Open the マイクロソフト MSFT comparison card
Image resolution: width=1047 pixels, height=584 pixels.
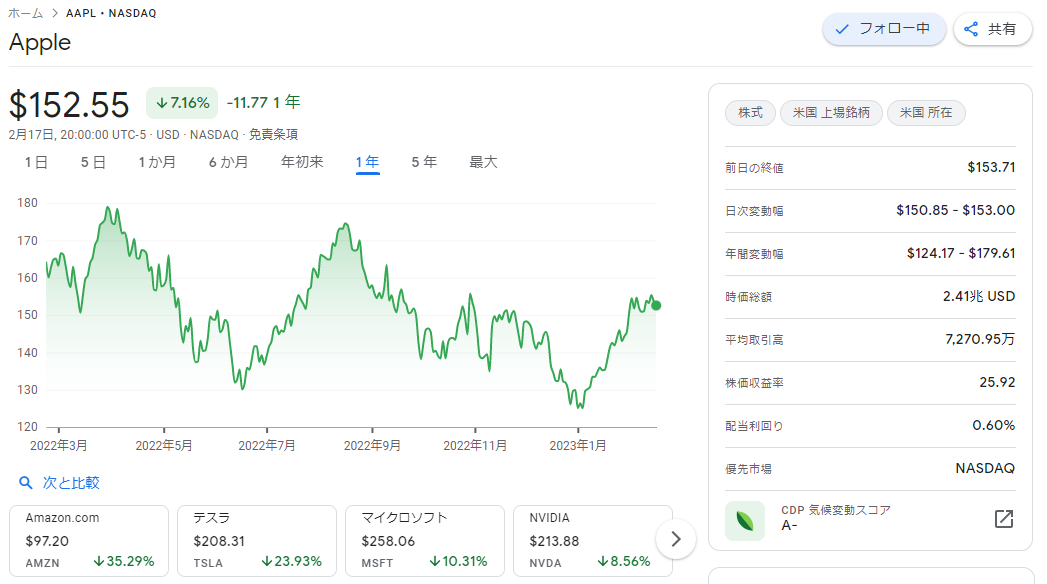coord(425,541)
